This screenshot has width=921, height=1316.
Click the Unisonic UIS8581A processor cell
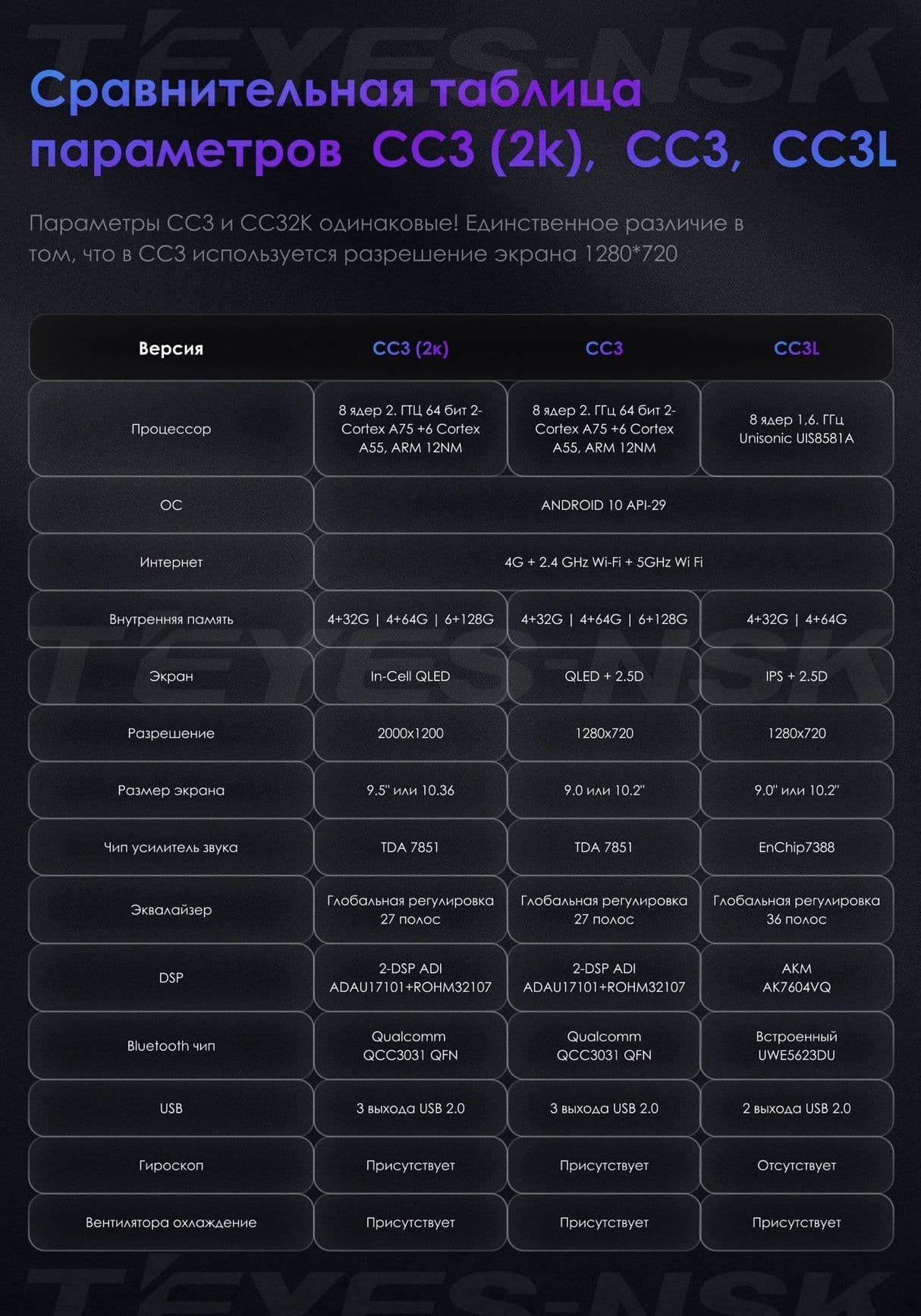pos(797,429)
